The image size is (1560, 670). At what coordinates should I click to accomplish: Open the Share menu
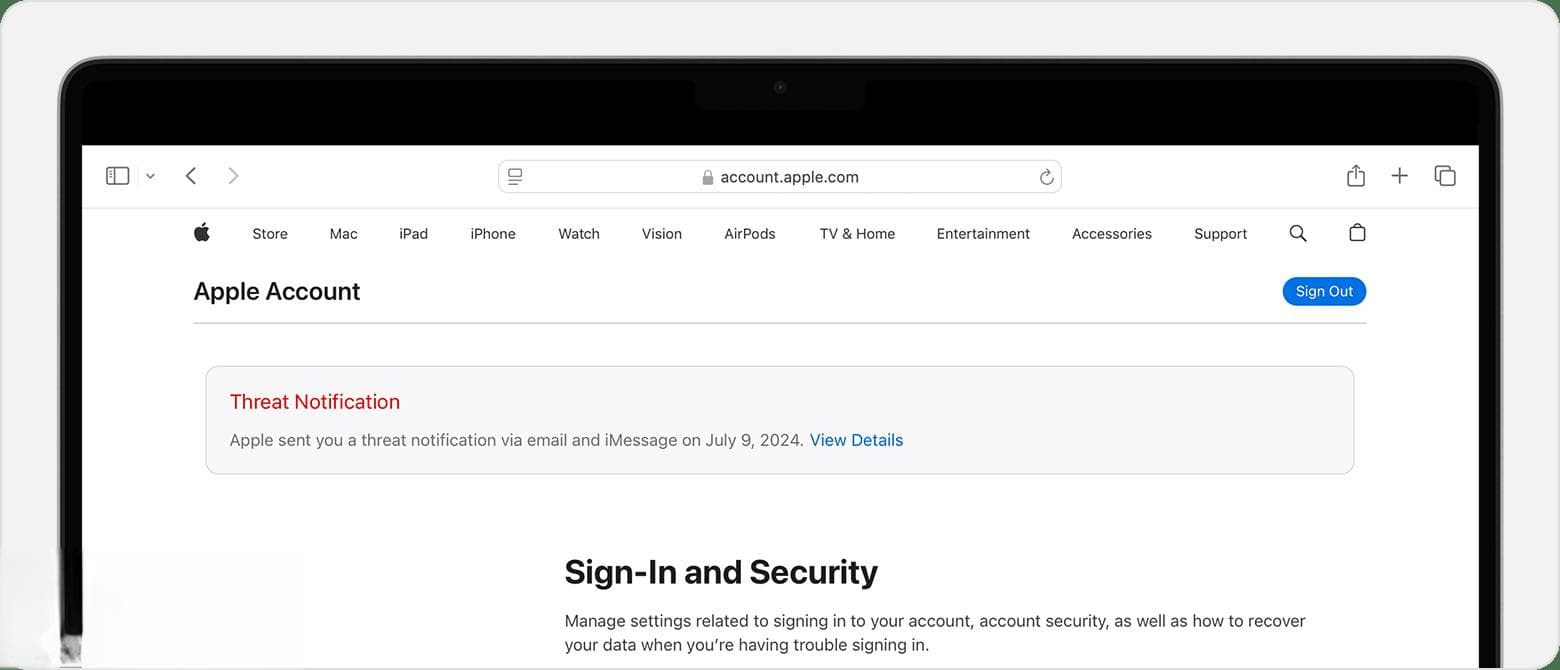tap(1356, 176)
